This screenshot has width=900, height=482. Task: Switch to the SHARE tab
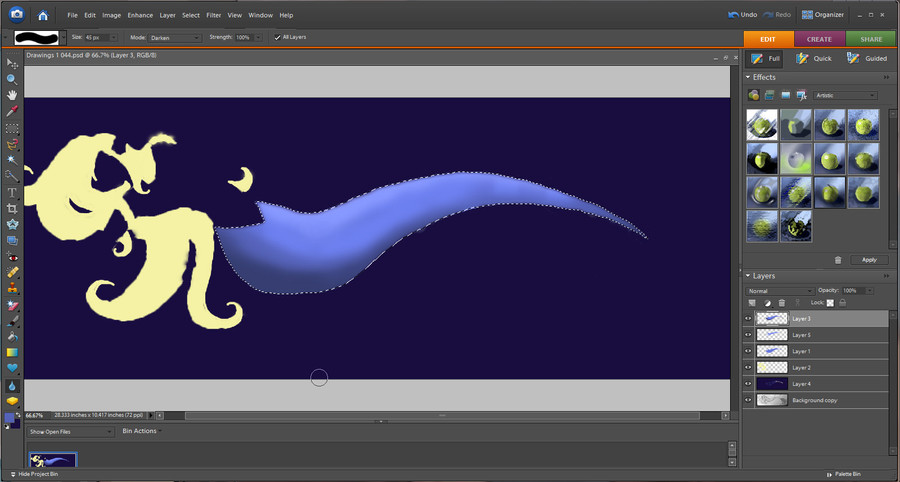871,39
